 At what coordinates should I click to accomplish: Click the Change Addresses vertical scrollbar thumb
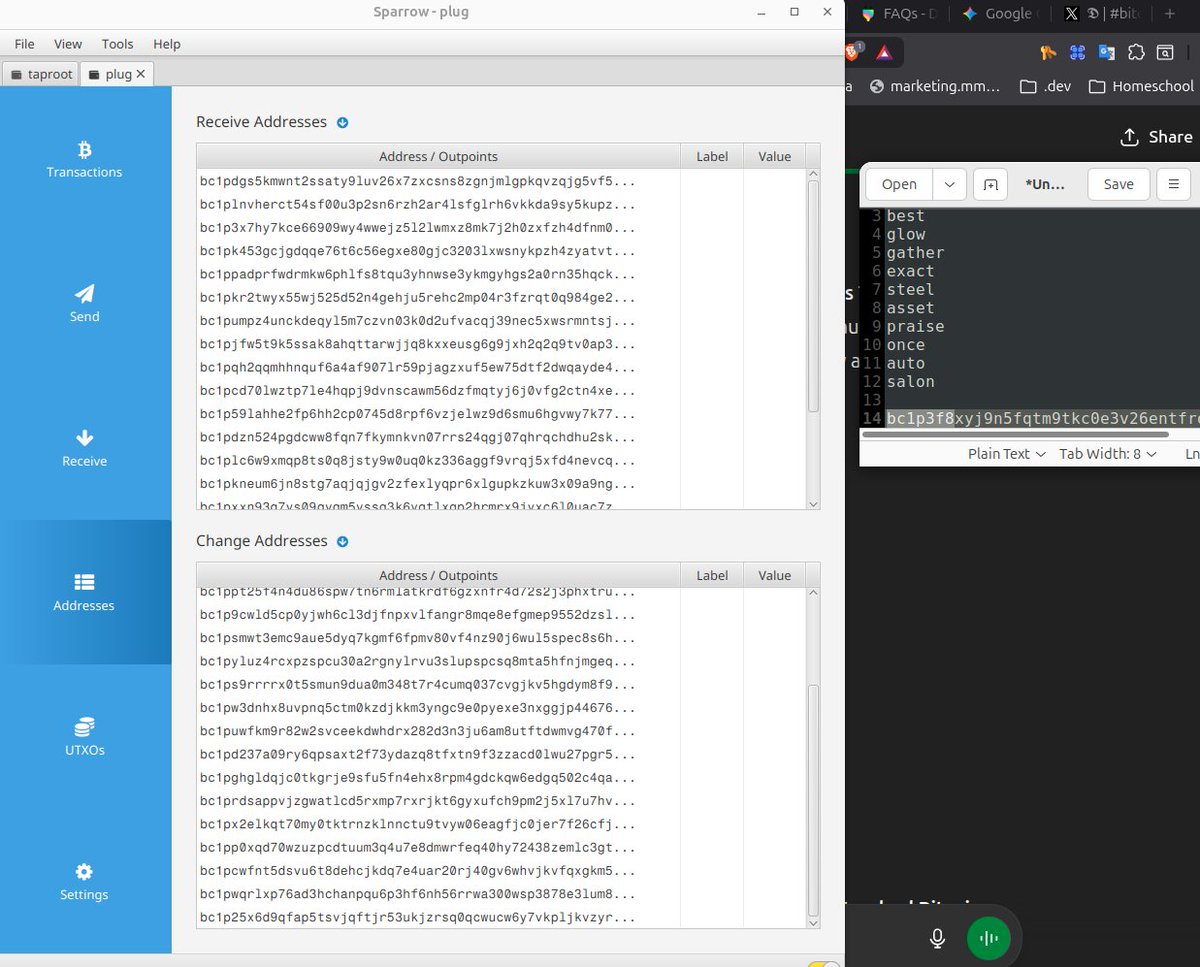(813, 800)
